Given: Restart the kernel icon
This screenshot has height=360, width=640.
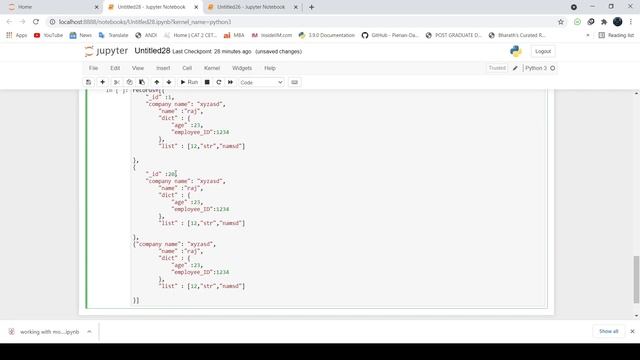Looking at the screenshot, I should coord(219,82).
